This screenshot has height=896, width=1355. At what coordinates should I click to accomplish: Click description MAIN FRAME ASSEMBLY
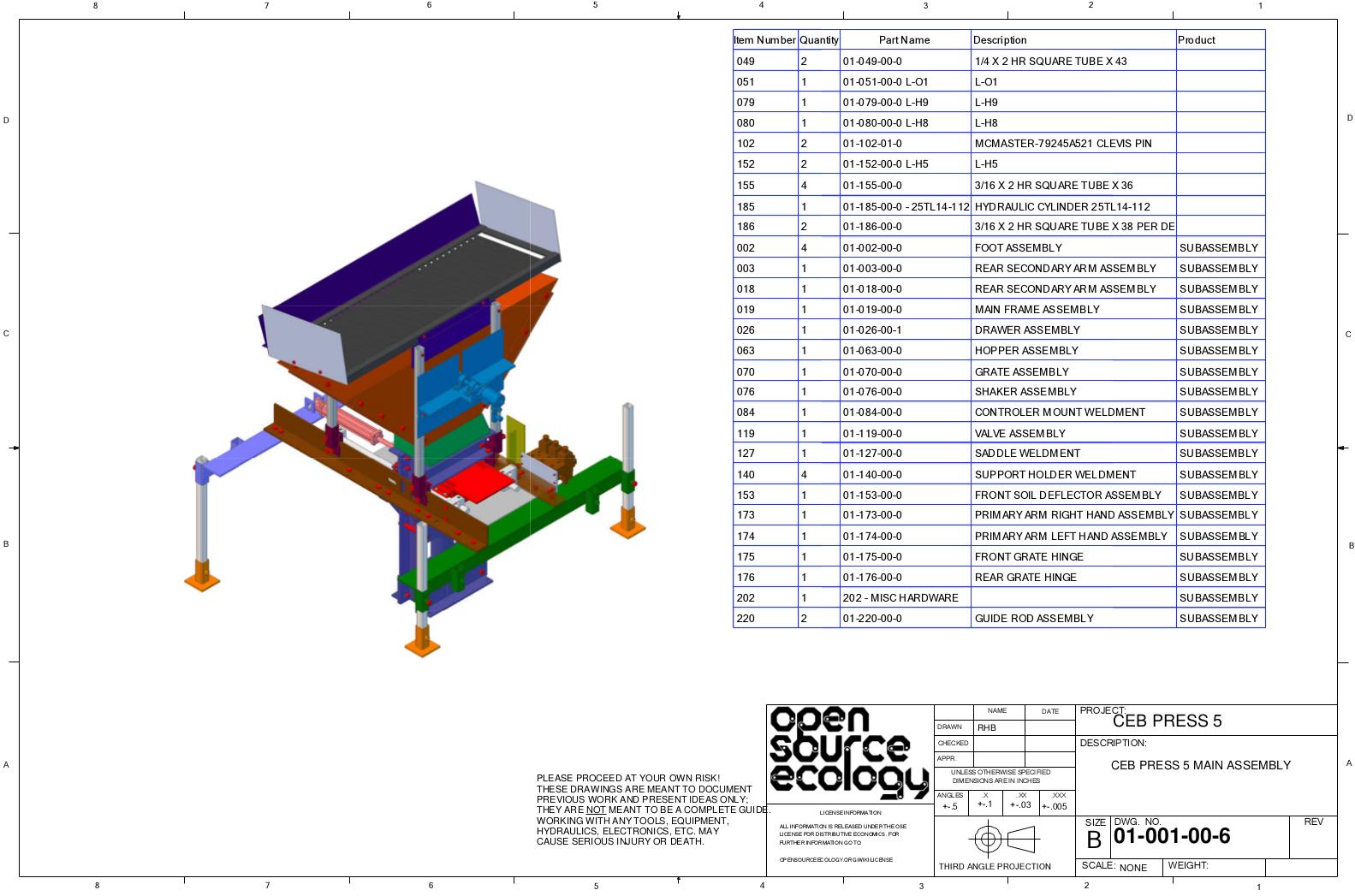[1037, 310]
